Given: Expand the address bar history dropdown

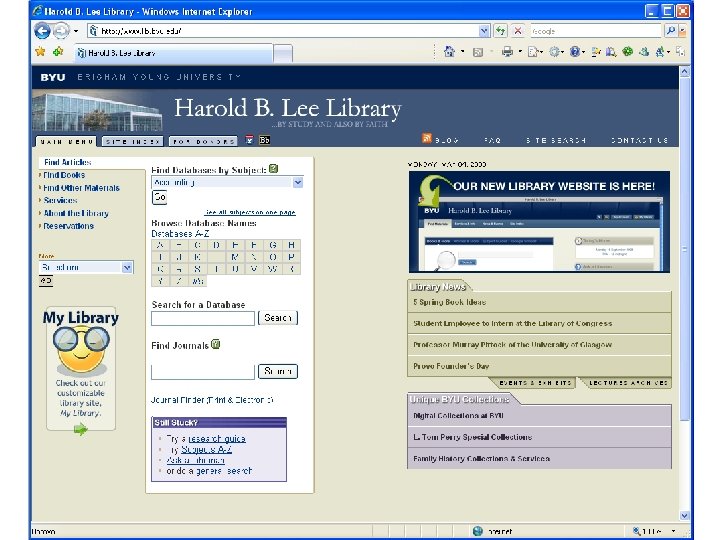Looking at the screenshot, I should [x=484, y=31].
